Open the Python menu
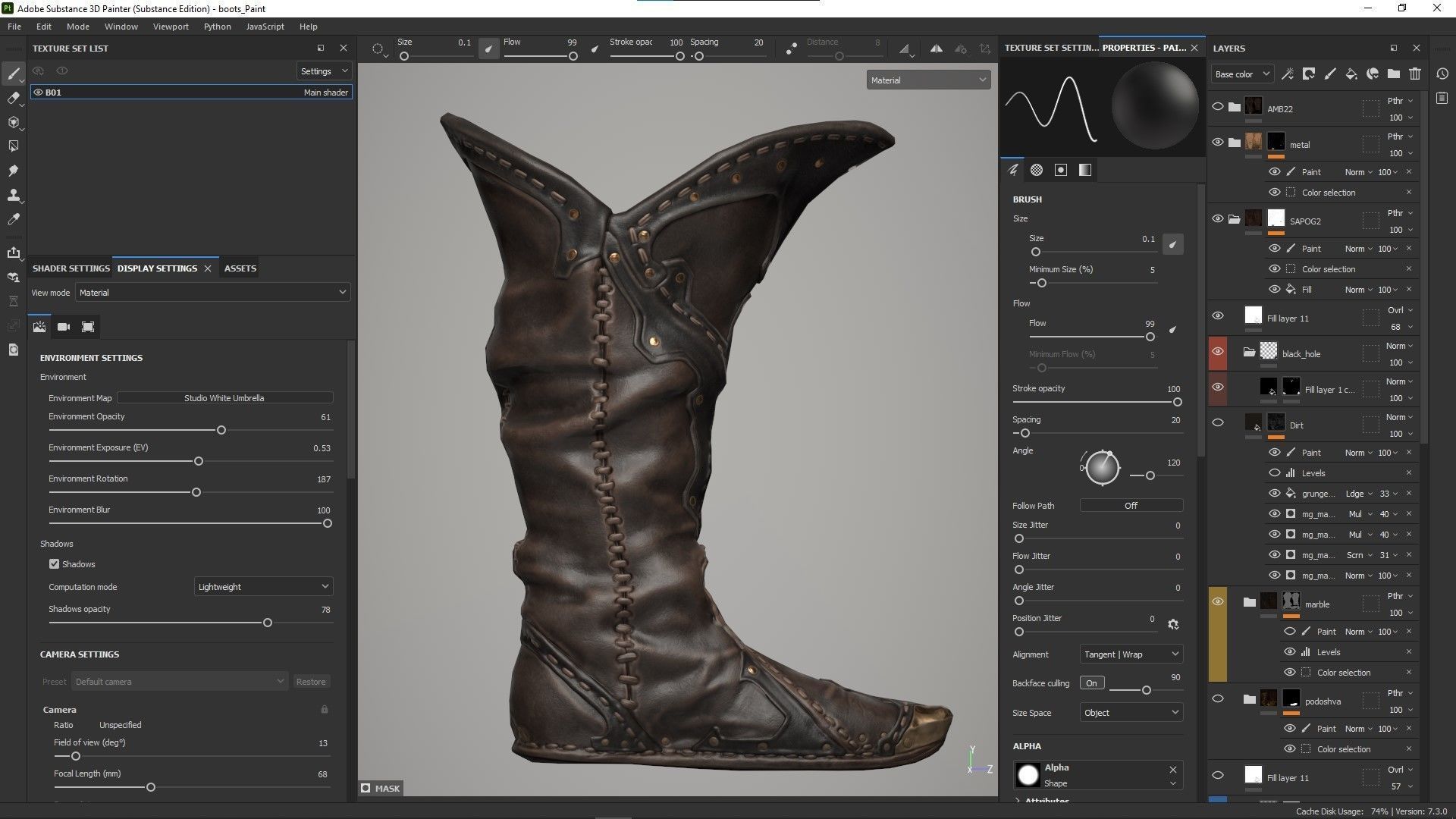This screenshot has width=1456, height=819. point(217,27)
